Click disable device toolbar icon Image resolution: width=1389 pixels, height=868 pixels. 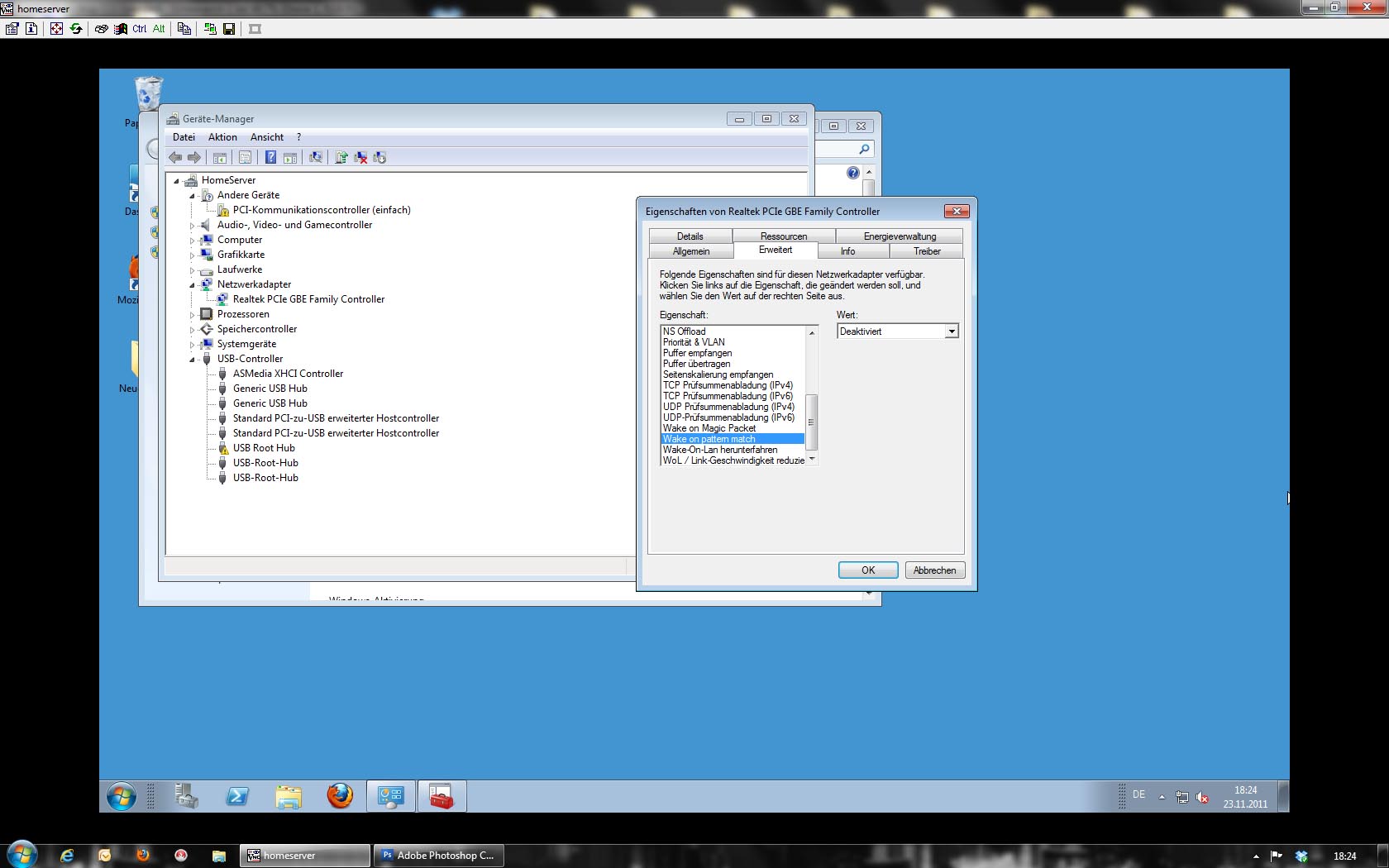379,157
